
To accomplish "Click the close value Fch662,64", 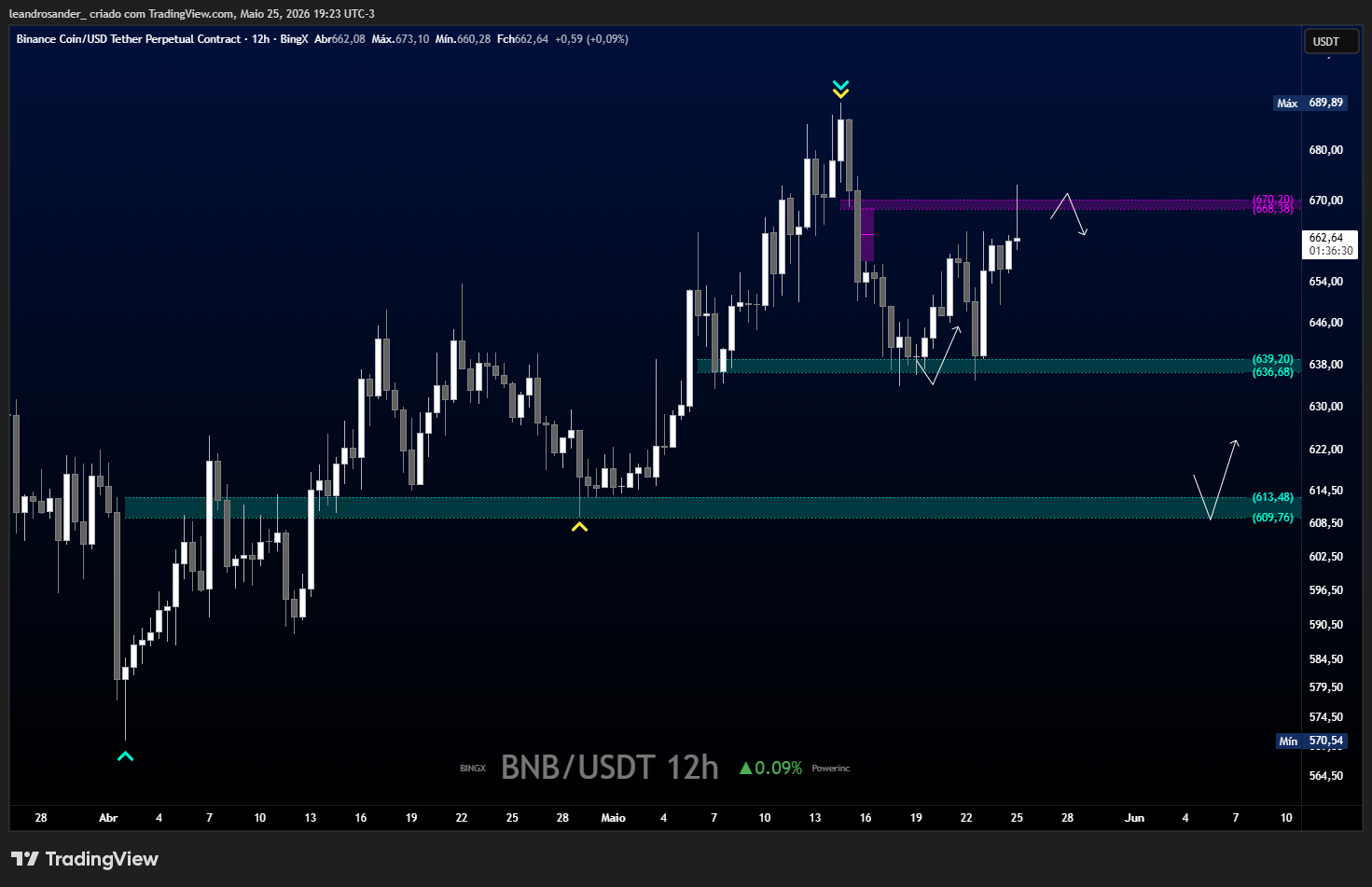I will click(522, 39).
